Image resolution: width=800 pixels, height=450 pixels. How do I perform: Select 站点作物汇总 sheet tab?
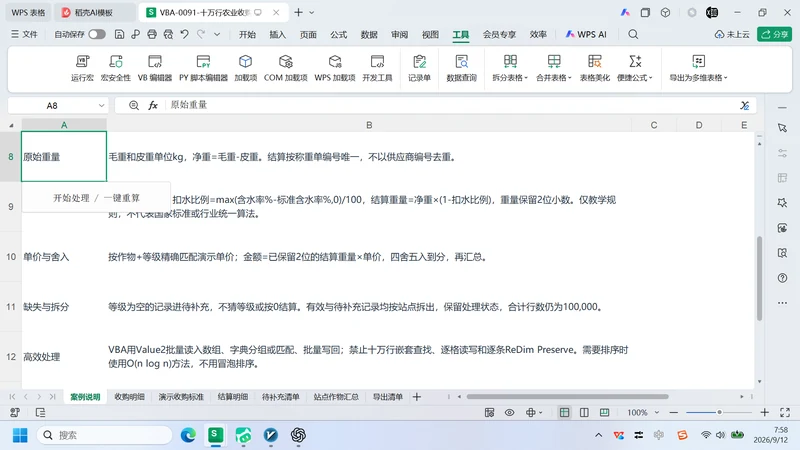pyautogui.click(x=336, y=396)
